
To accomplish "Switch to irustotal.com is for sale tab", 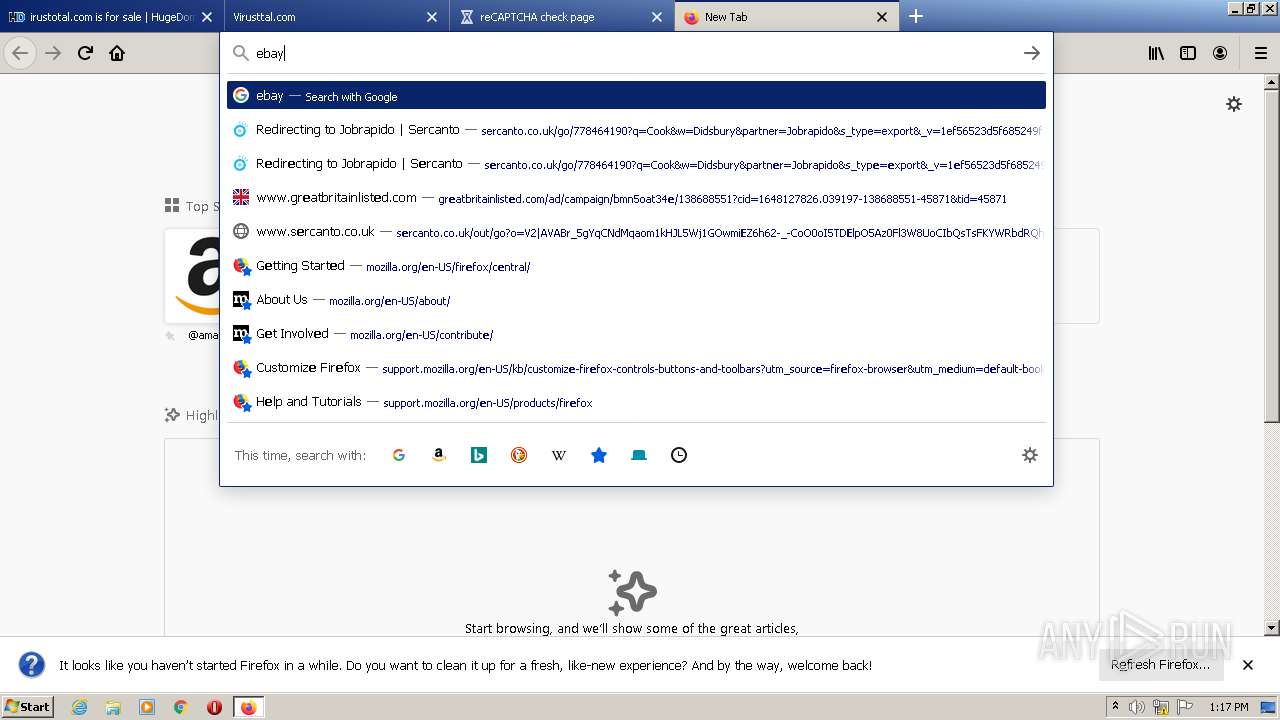I will click(x=112, y=17).
